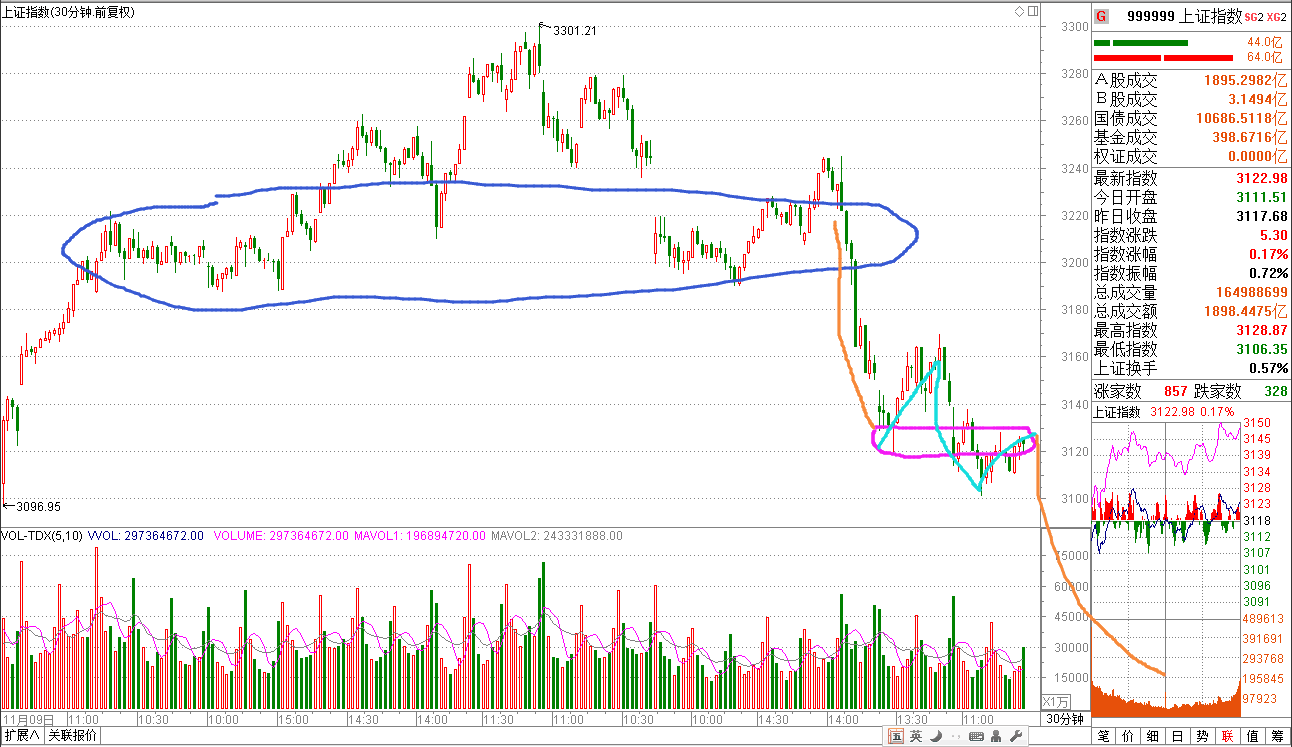Expand the '扩展∧' panel
This screenshot has height=747, width=1292.
point(21,736)
